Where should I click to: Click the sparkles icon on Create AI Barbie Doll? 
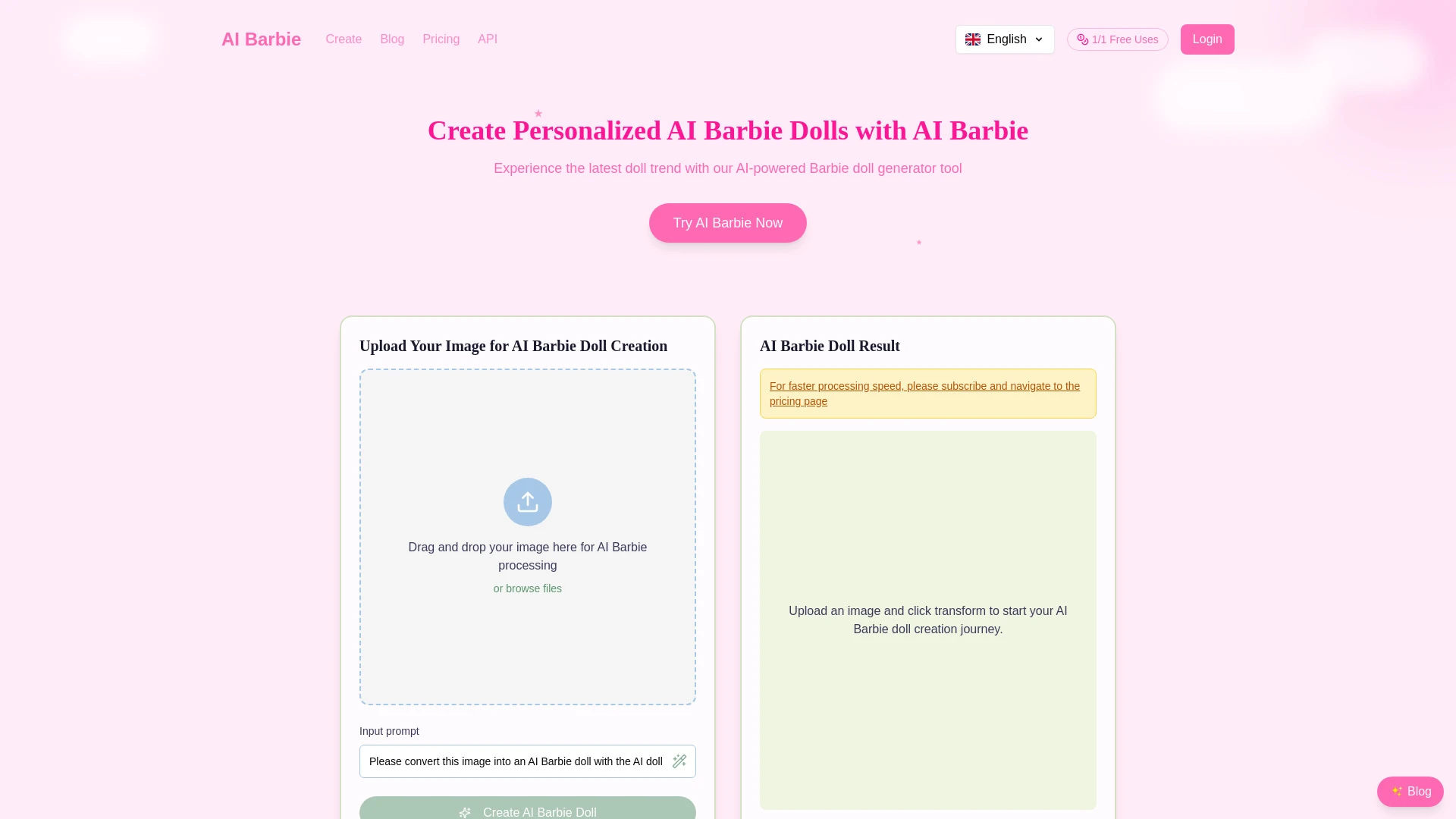(x=464, y=812)
